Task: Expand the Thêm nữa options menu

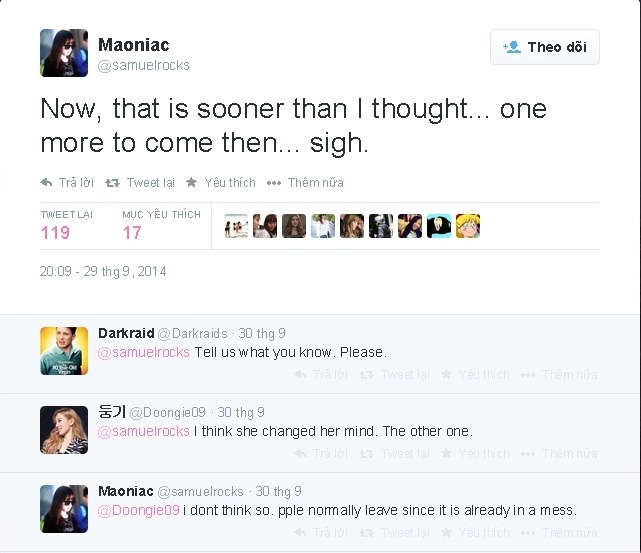Action: 306,183
